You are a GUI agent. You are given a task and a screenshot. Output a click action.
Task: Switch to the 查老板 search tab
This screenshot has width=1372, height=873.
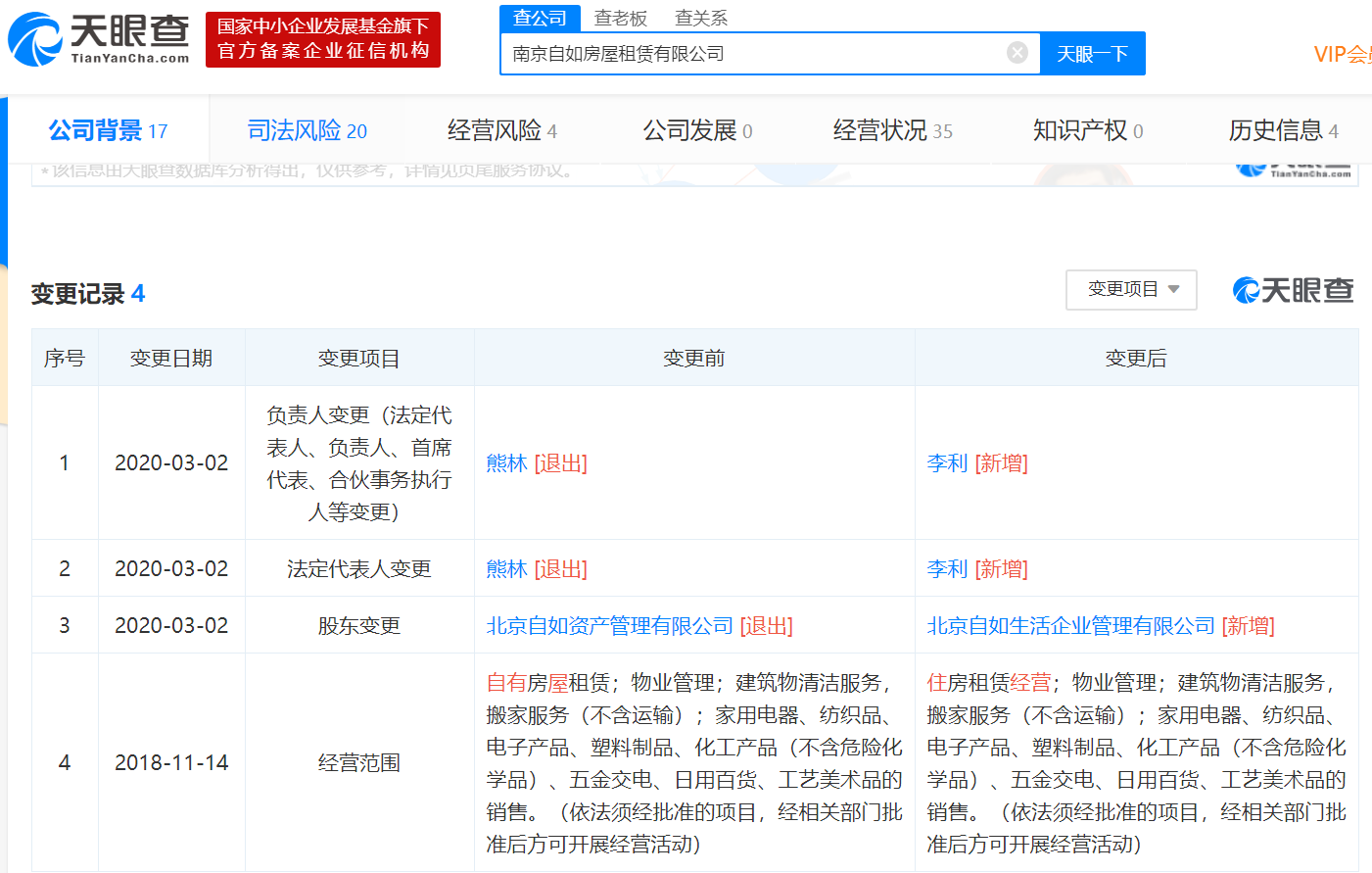621,18
